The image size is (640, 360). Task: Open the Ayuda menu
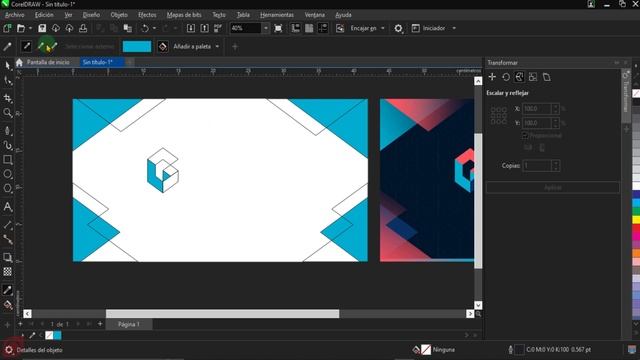[x=343, y=15]
